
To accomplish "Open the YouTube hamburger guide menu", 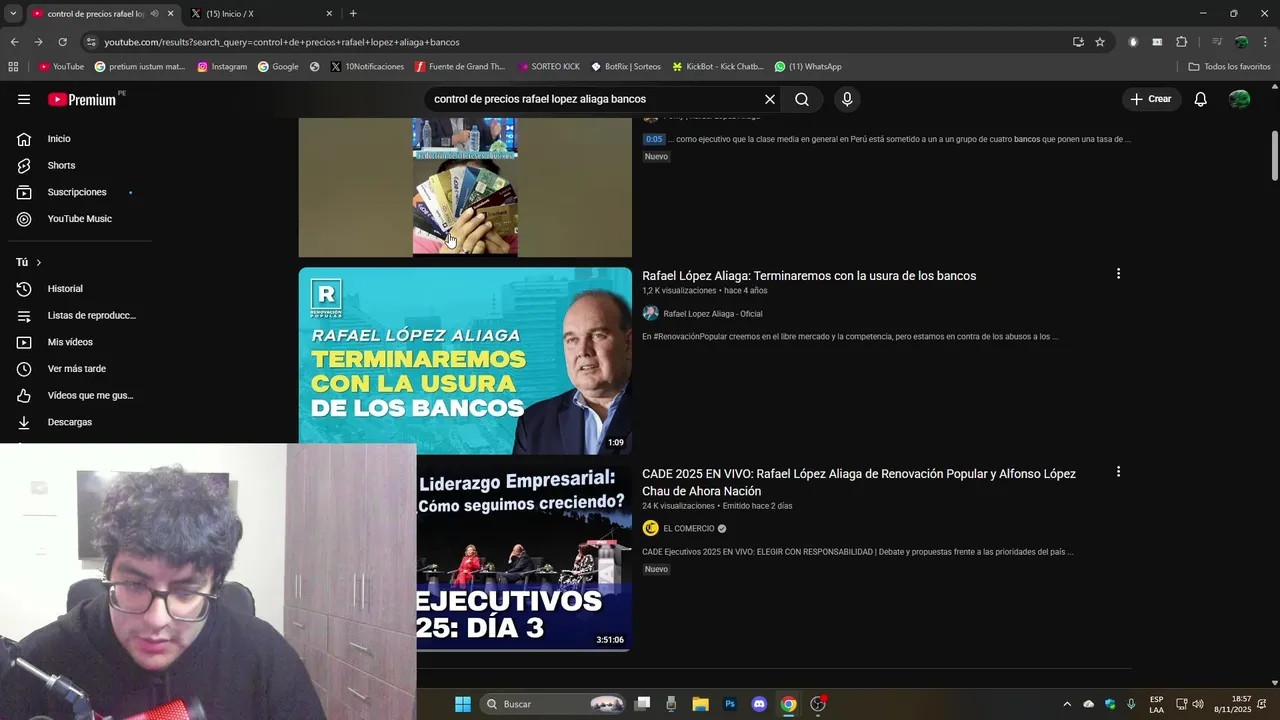I will pos(24,99).
